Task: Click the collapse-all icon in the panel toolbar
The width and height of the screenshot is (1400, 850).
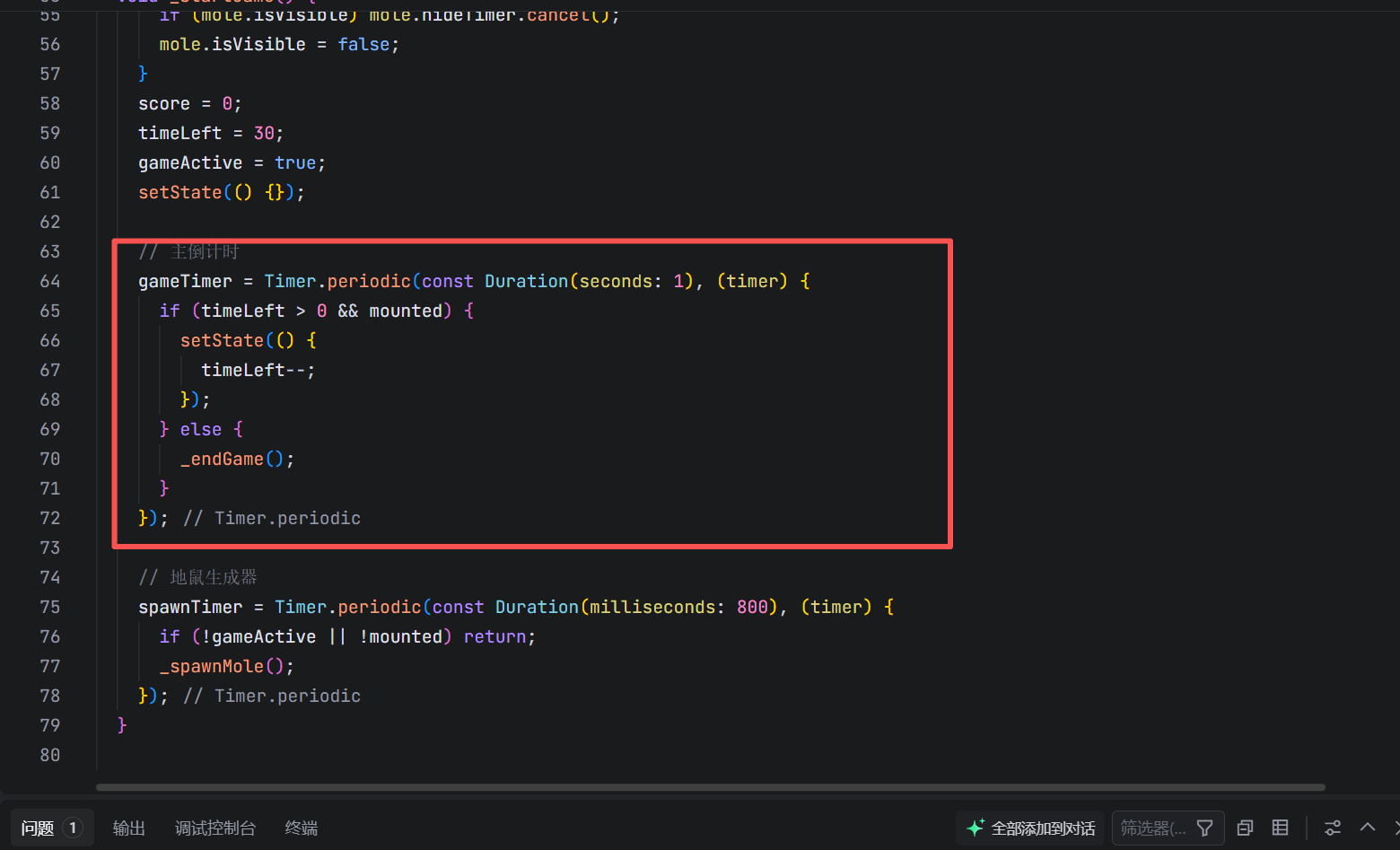Action: point(1245,828)
